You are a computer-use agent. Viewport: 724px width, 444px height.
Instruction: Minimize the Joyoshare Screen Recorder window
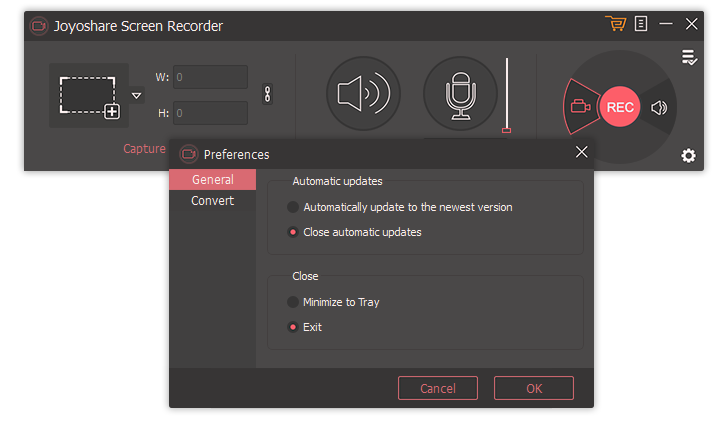click(x=666, y=24)
